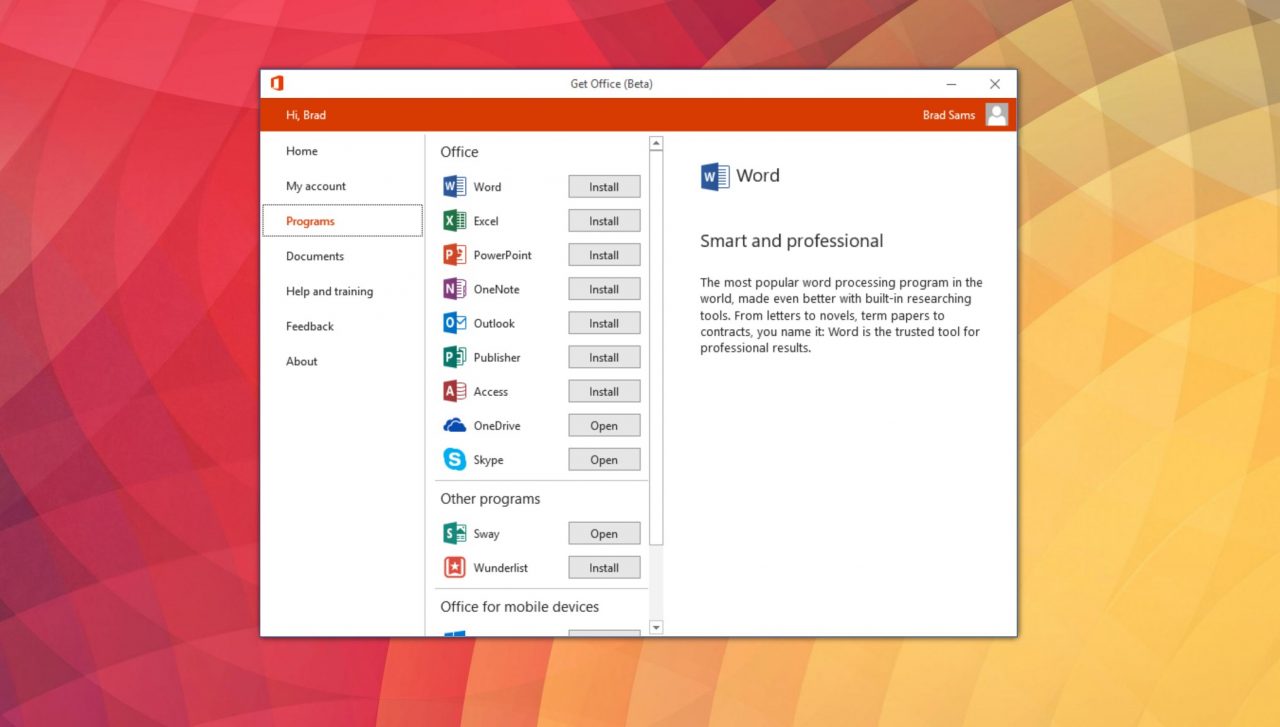Click the Publisher icon in the list
This screenshot has width=1280, height=727.
455,357
